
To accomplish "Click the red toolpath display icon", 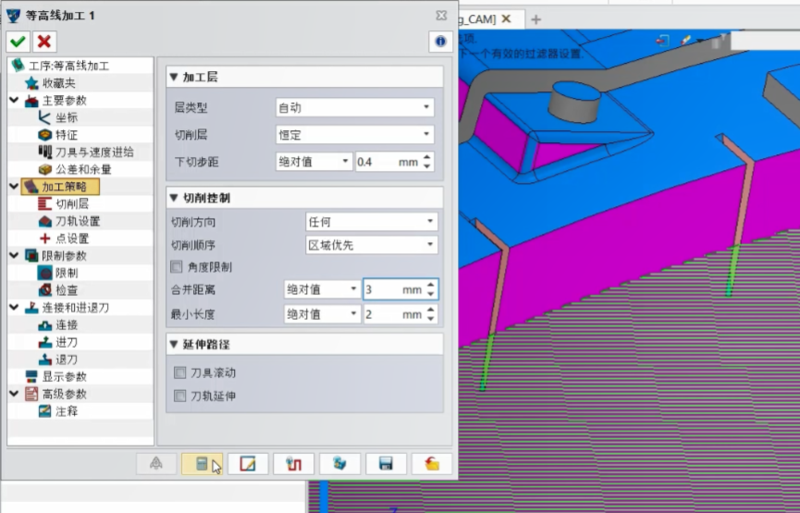I will (294, 464).
